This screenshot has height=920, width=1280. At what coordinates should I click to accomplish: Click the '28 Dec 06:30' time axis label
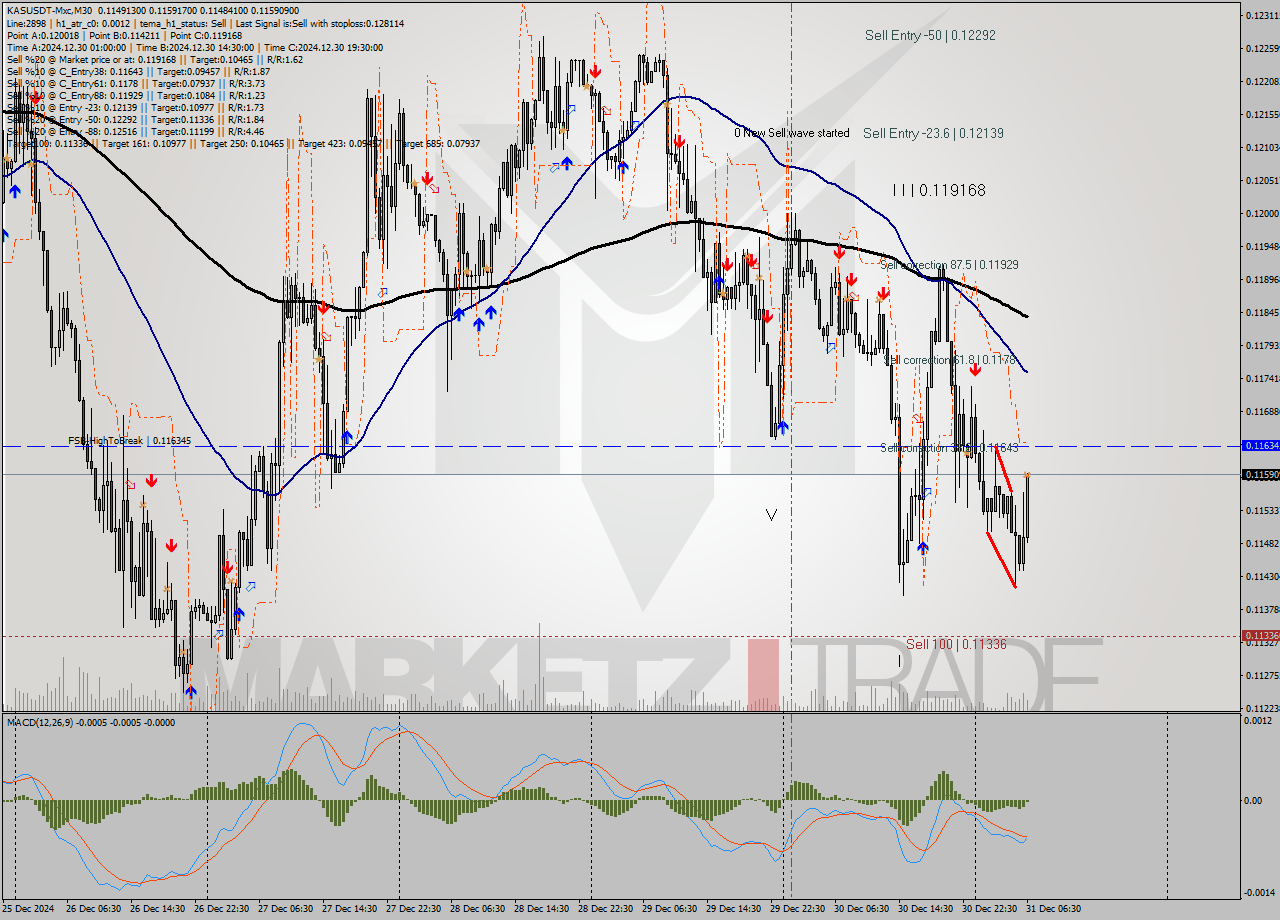pos(478,908)
